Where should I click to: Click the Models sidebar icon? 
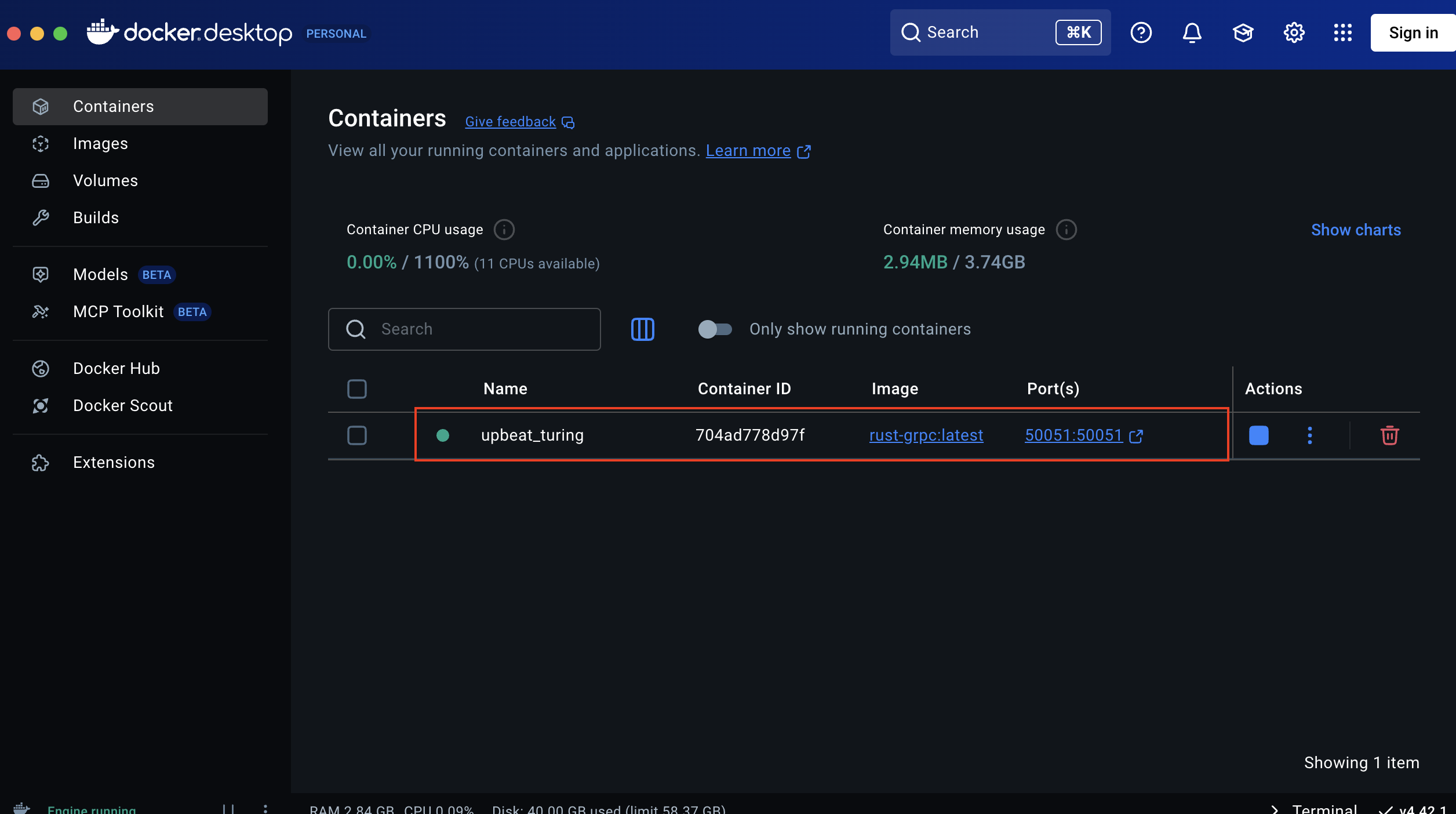coord(41,275)
